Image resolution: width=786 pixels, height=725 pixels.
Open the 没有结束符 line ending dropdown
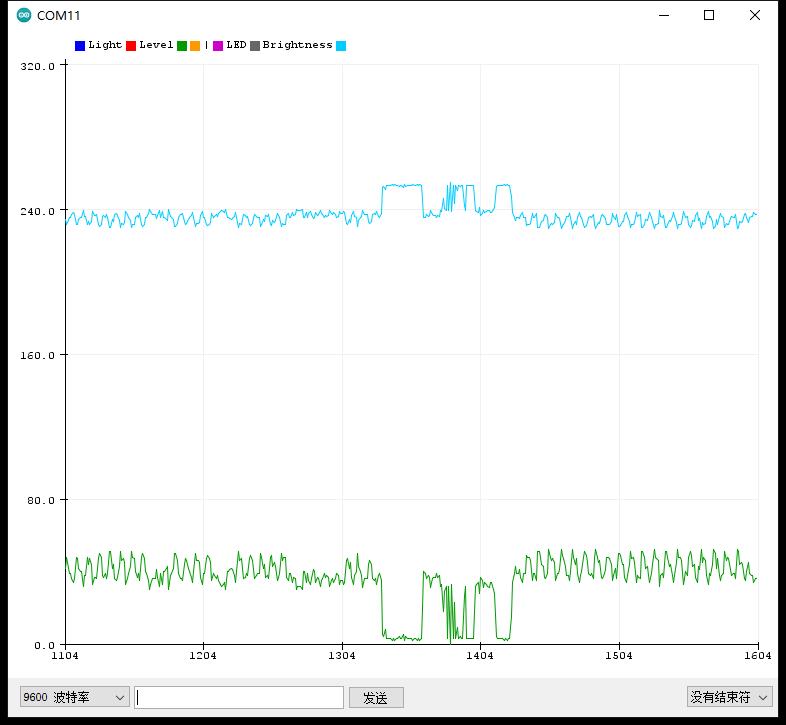pyautogui.click(x=729, y=697)
